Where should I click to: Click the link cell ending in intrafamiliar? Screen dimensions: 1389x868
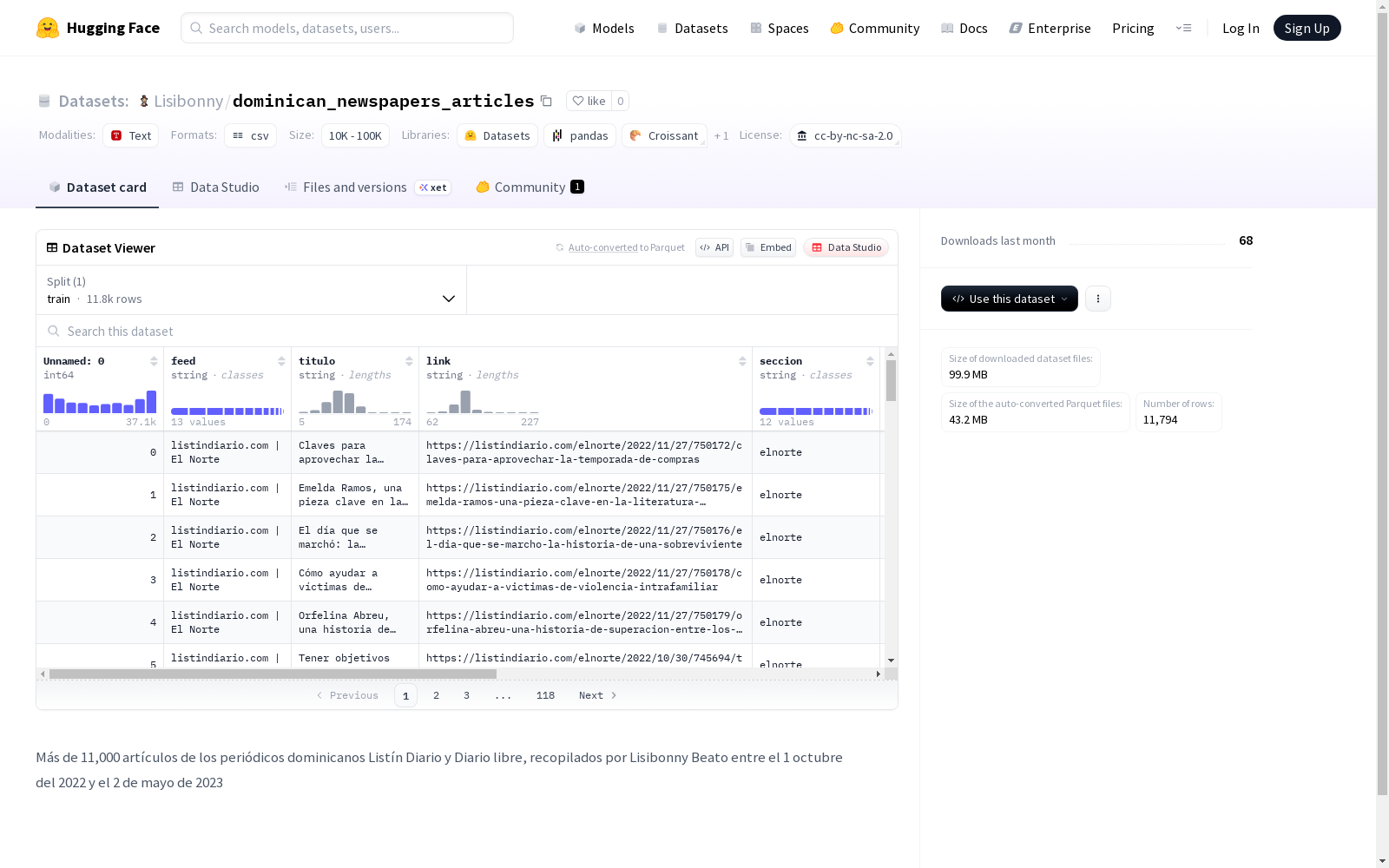pos(585,580)
